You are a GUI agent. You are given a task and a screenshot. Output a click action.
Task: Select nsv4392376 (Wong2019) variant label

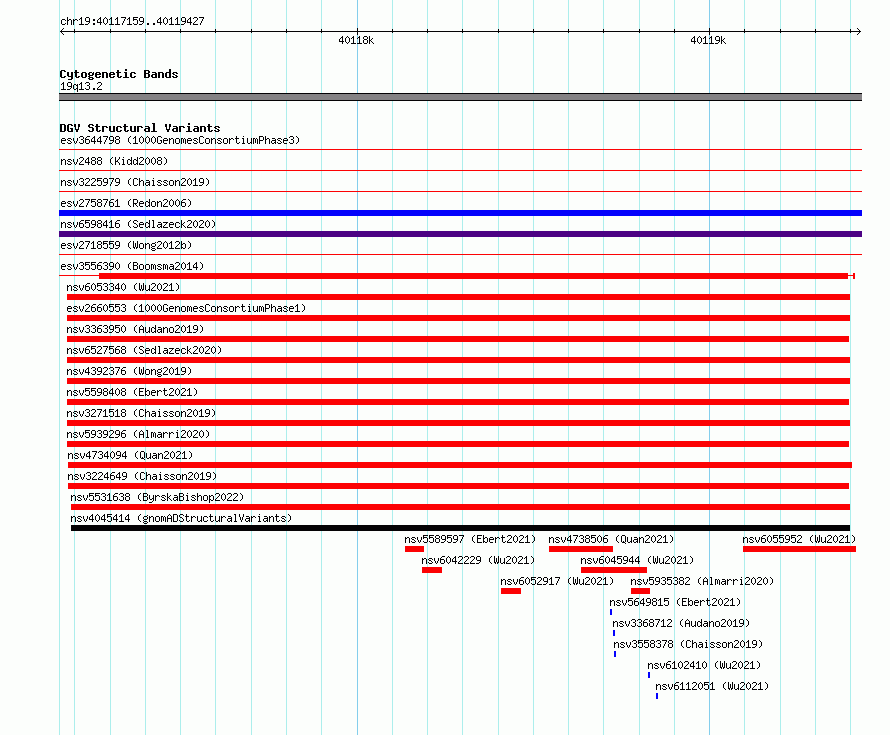129,371
